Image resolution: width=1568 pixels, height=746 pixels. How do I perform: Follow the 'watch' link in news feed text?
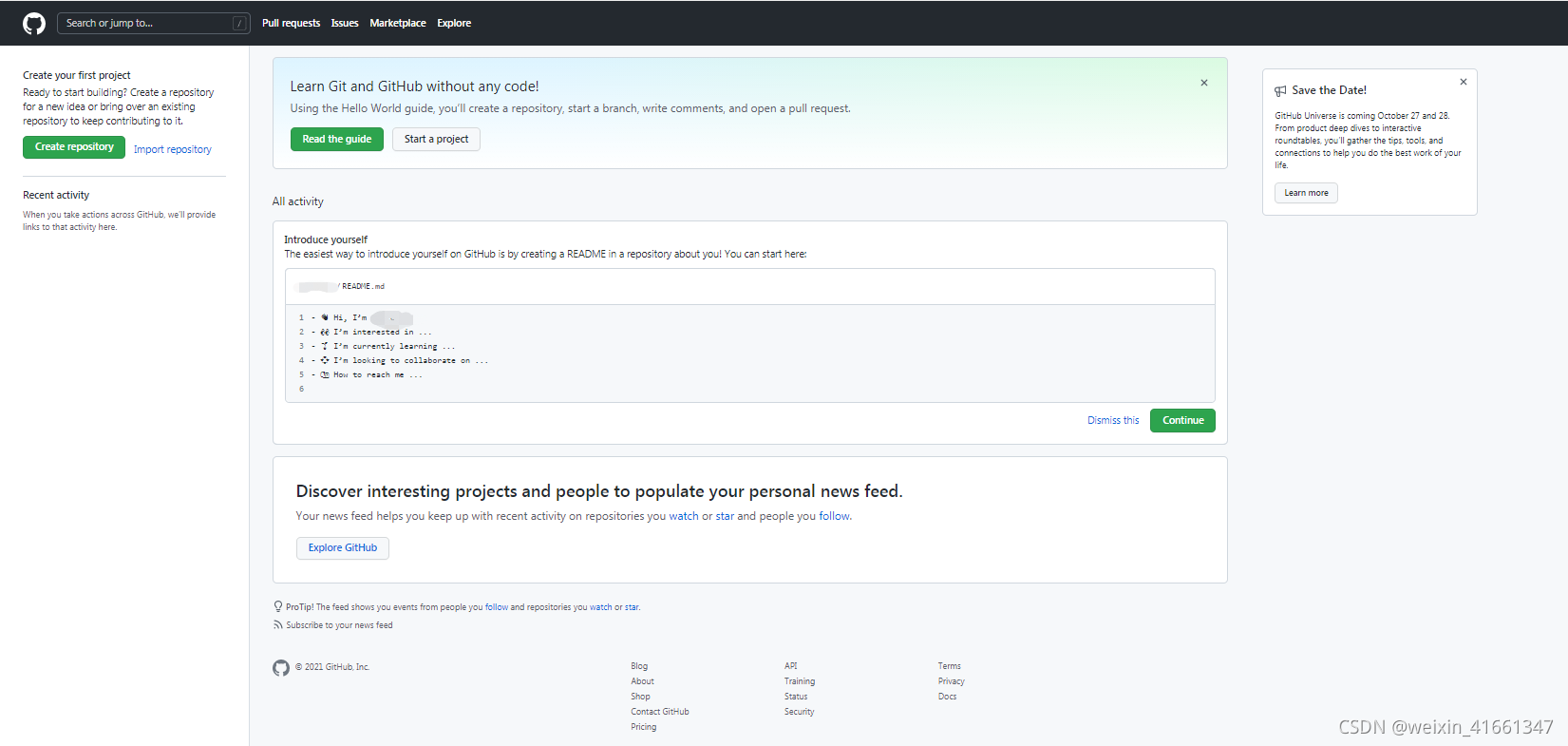click(684, 517)
